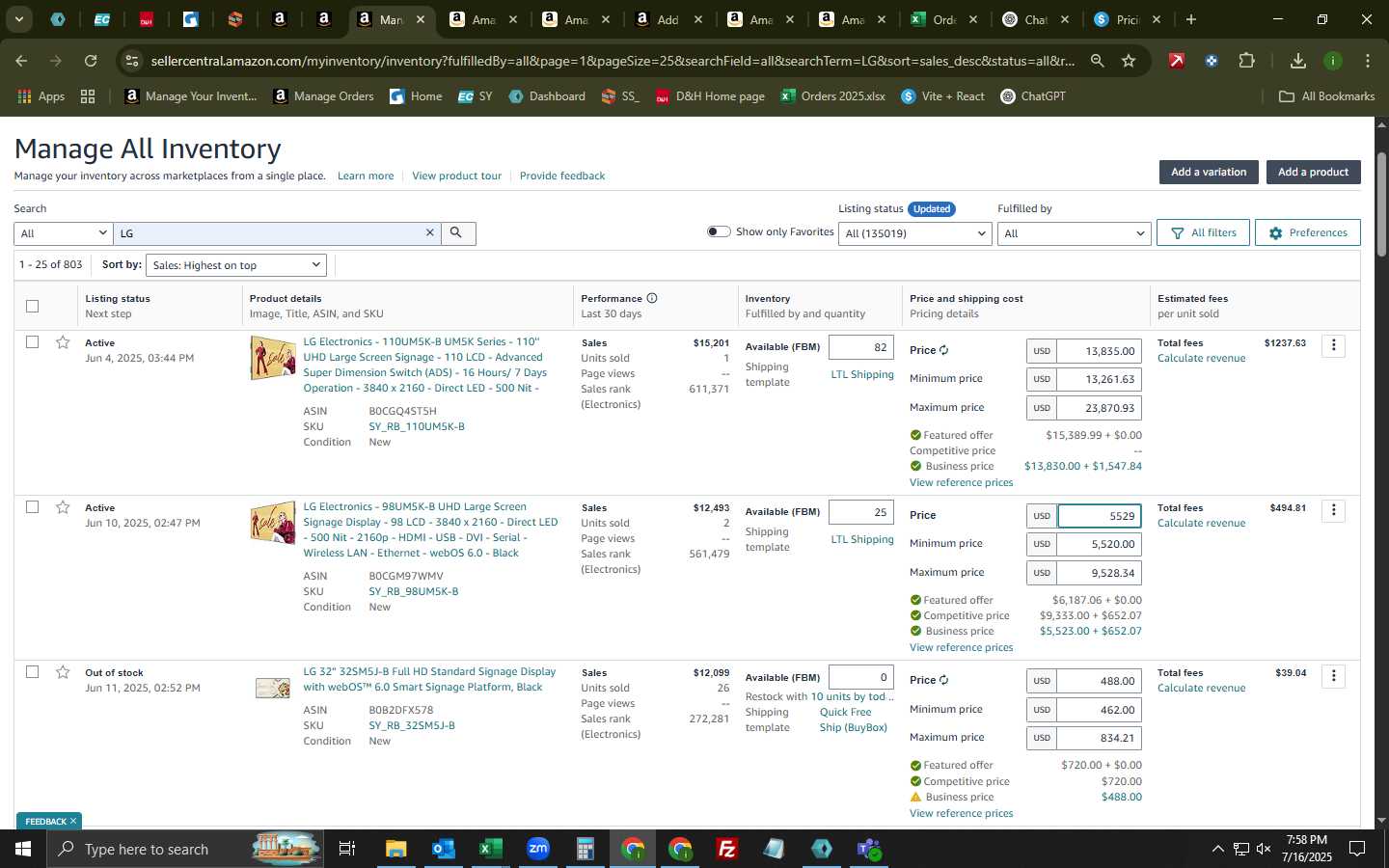Viewport: 1389px width, 868px height.
Task: Click the Add a variation button
Action: 1209,172
